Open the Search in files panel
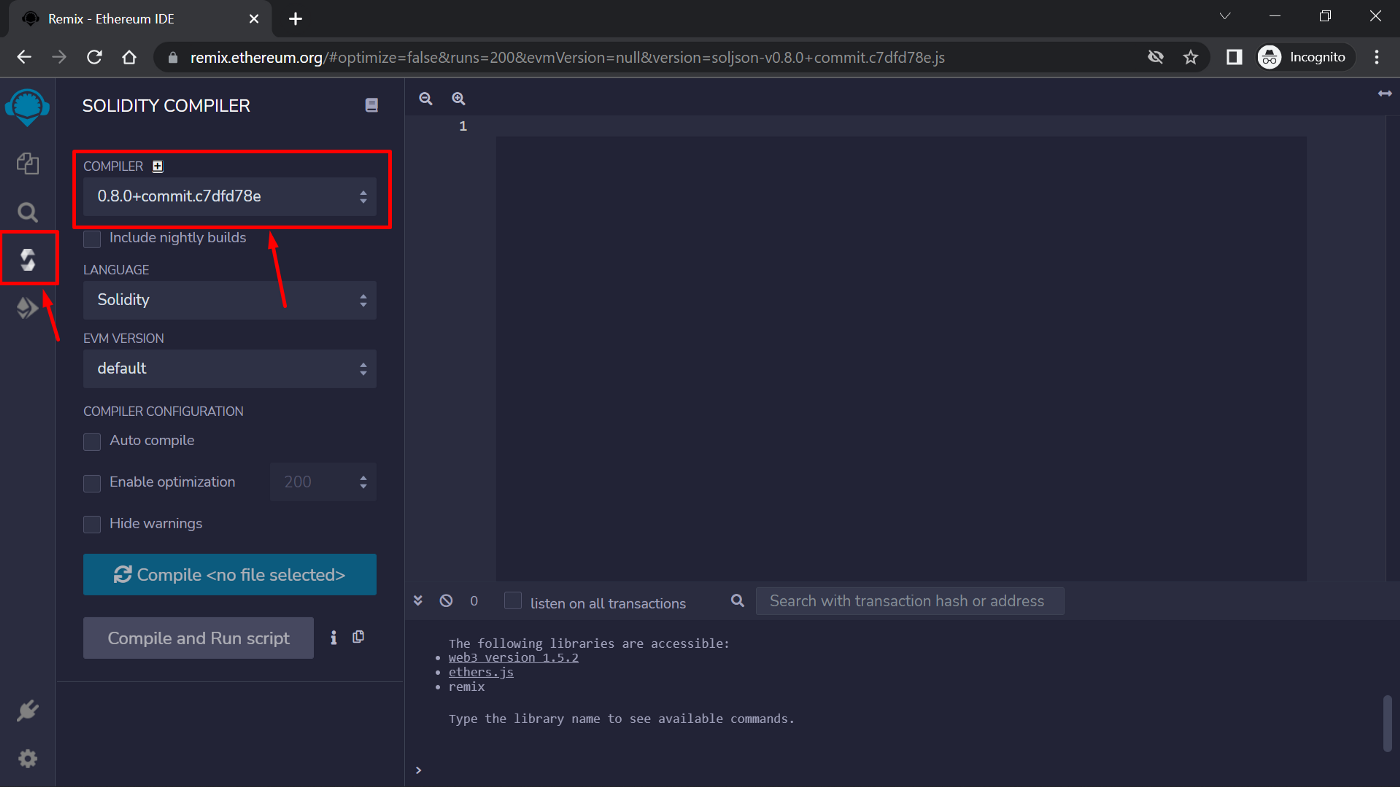 (x=27, y=212)
